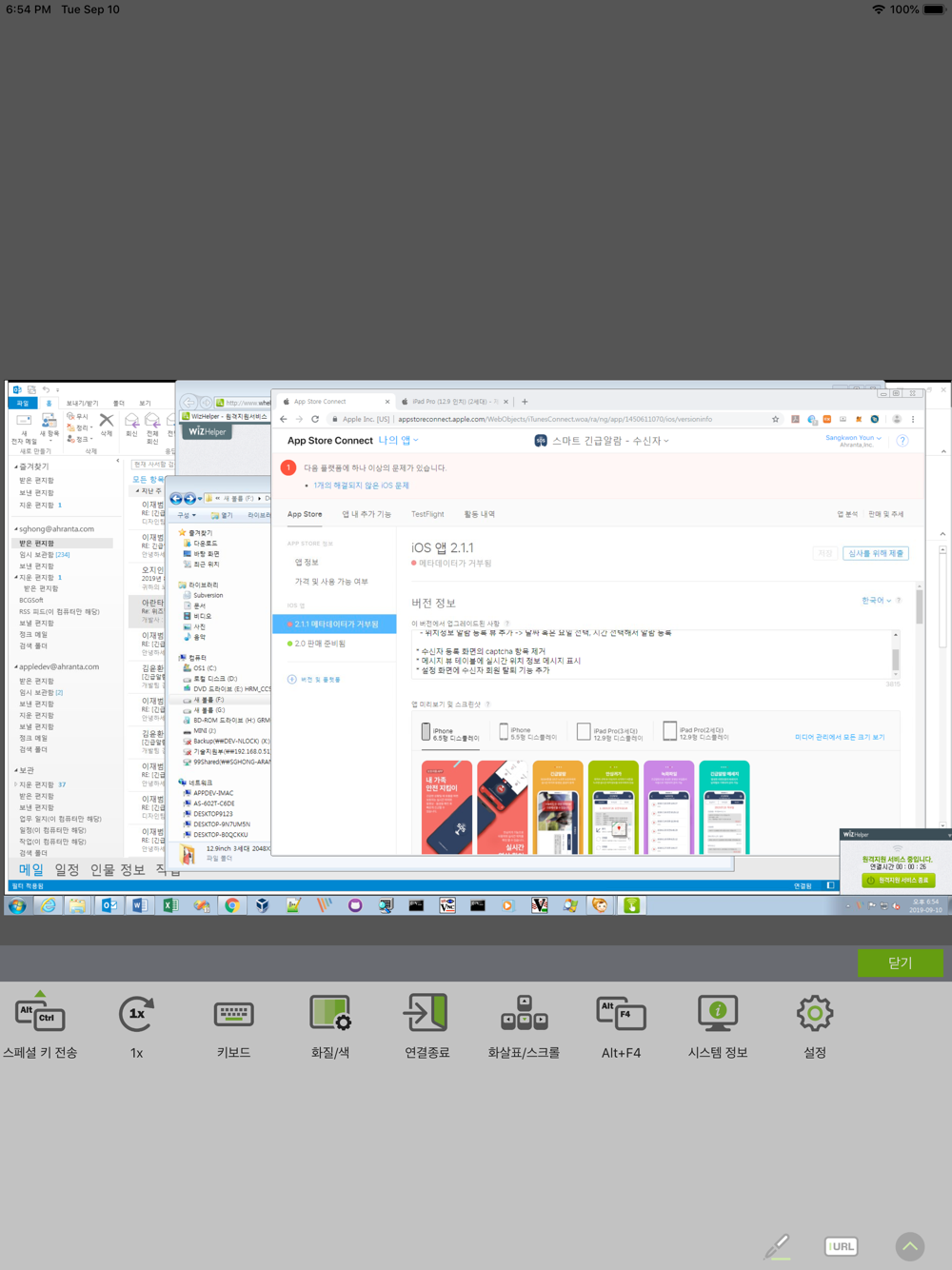Open a new Chrome tab with plus
Viewport: 952px width, 1270px height.
[525, 402]
